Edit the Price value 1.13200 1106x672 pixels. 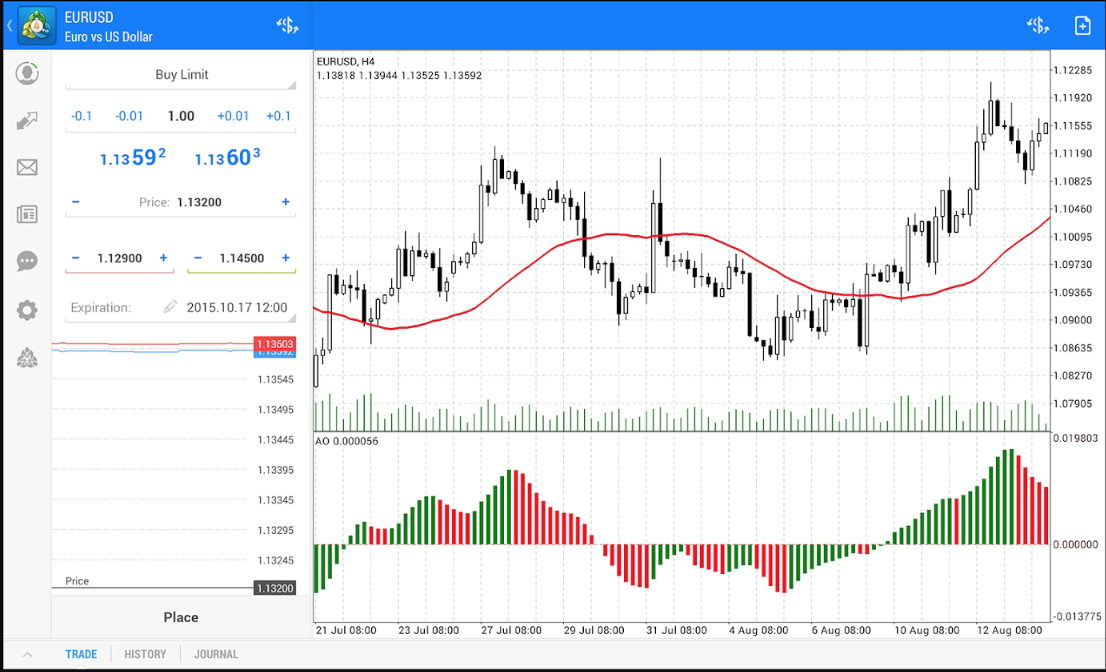pyautogui.click(x=199, y=202)
